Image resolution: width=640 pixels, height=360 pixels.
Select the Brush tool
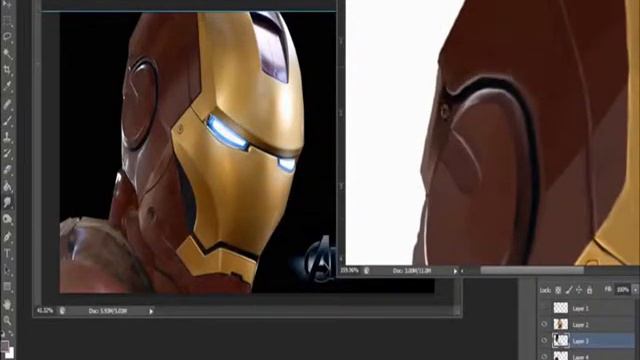tap(7, 120)
